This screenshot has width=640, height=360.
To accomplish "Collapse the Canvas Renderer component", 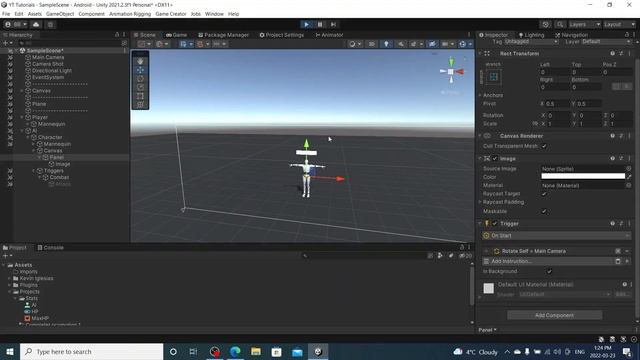I will 480,136.
